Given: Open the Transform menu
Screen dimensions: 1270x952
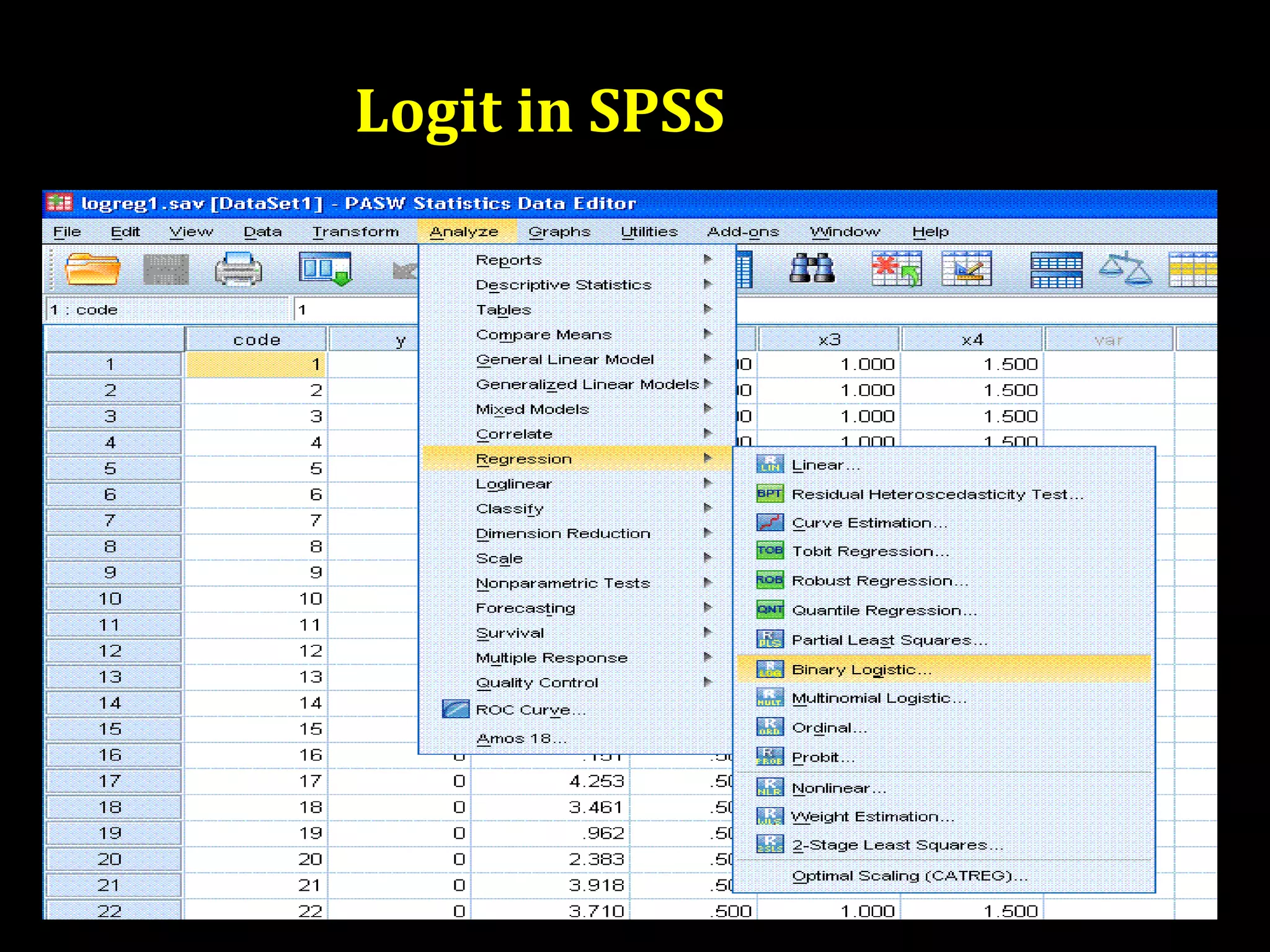Looking at the screenshot, I should tap(355, 232).
